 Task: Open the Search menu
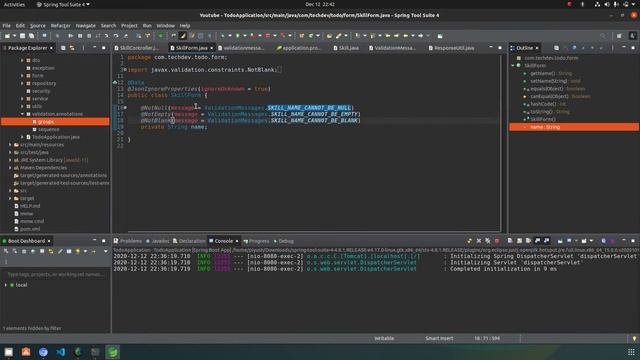point(108,25)
